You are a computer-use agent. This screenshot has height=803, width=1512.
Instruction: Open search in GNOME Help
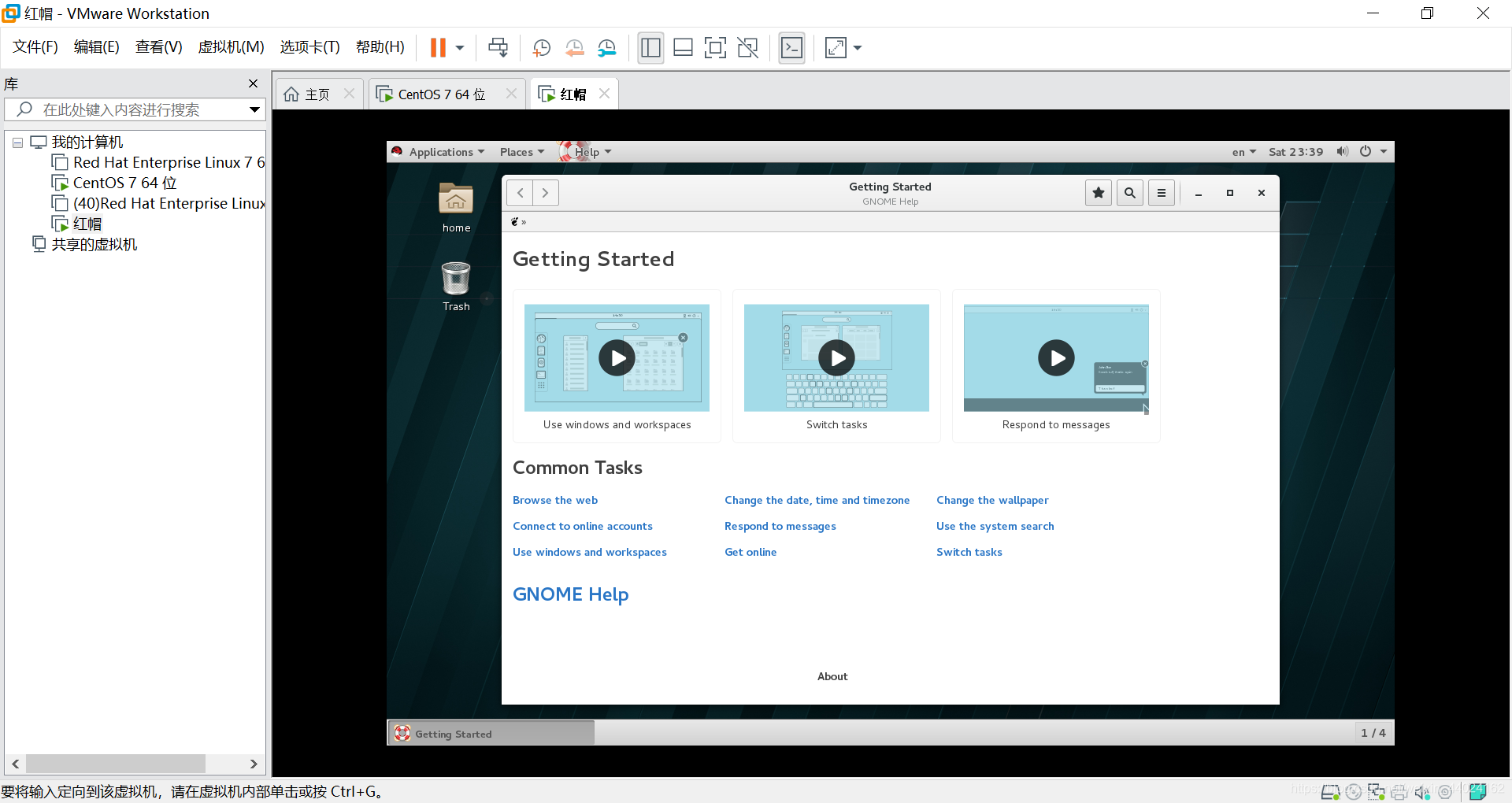coord(1130,193)
